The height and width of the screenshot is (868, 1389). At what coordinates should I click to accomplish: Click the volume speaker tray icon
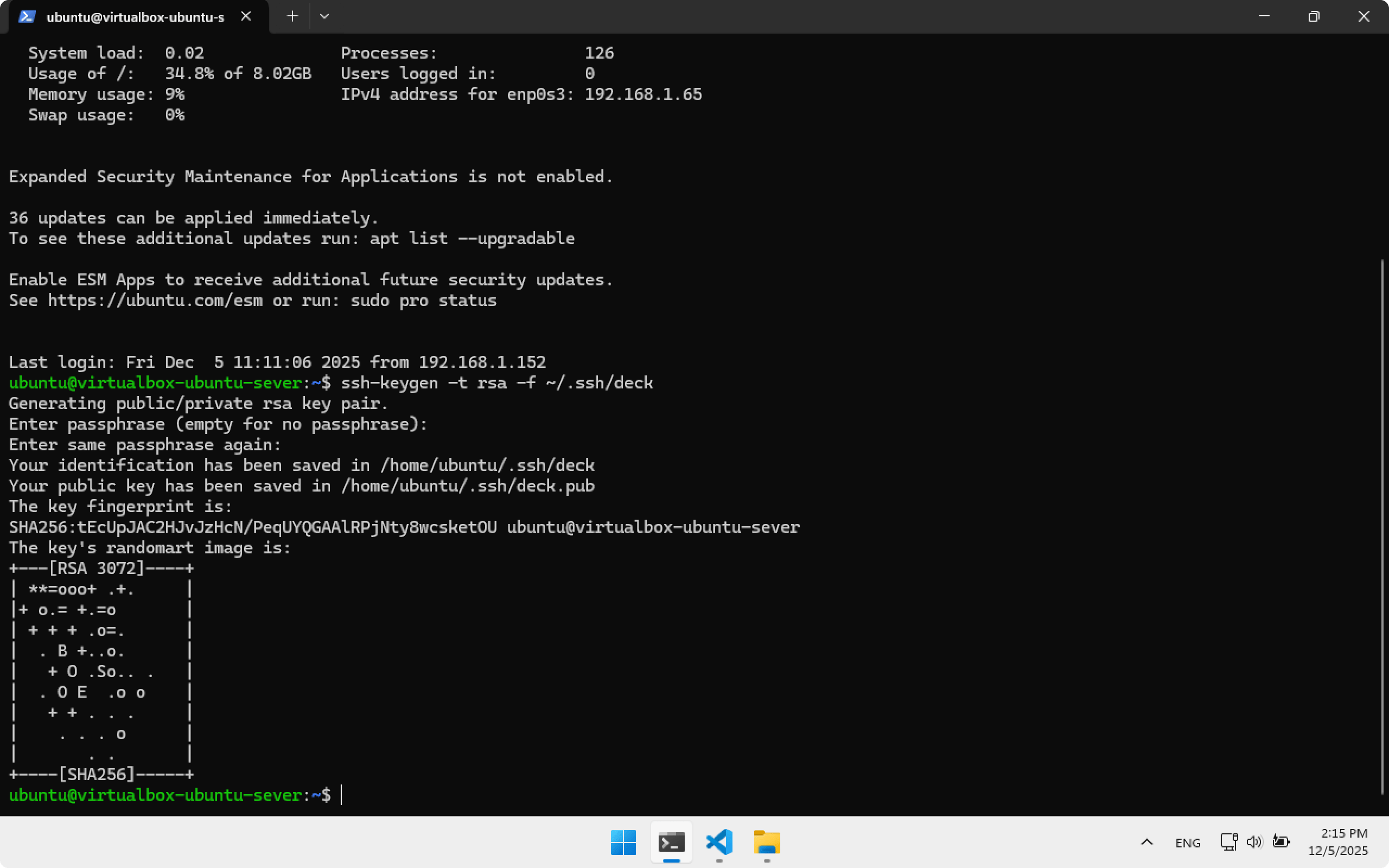1254,841
